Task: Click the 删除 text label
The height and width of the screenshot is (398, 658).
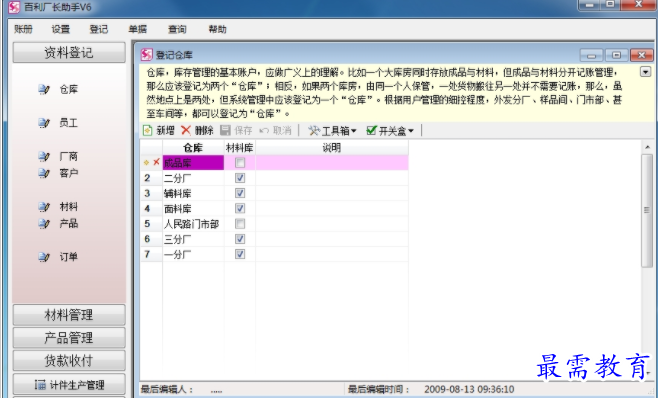Action: (x=204, y=131)
